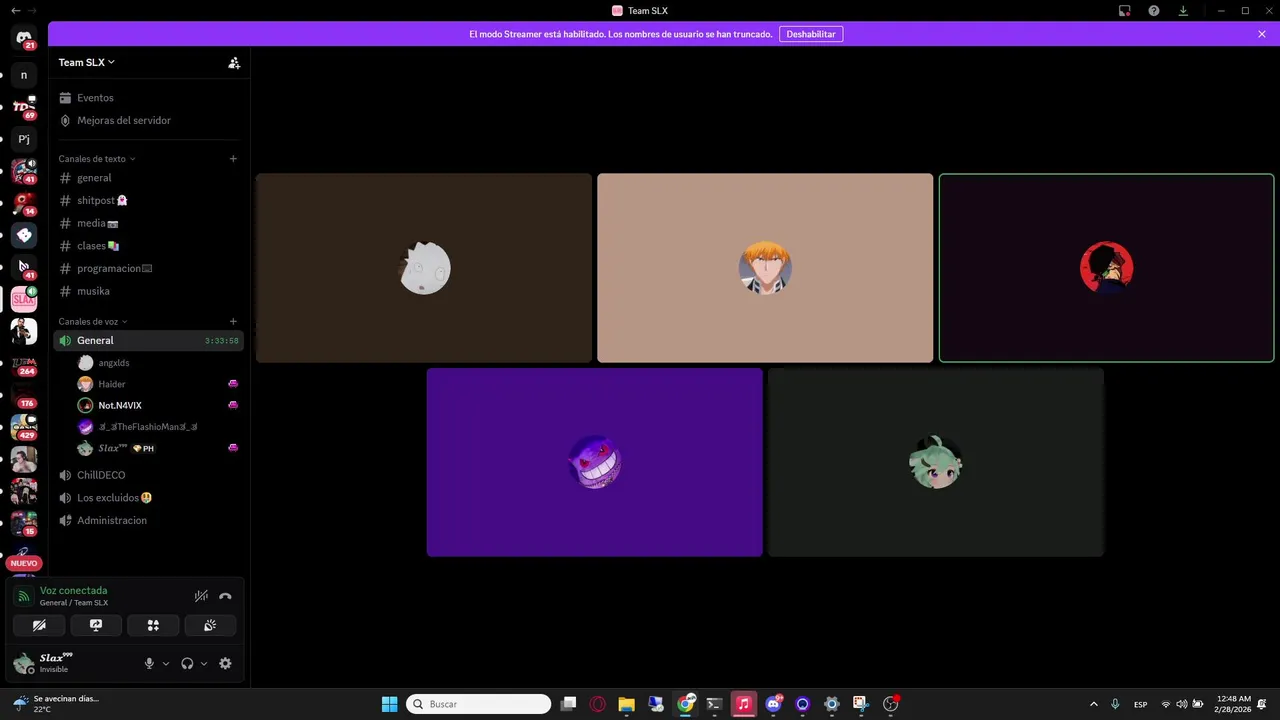
Task: Select General voice channel
Action: click(148, 340)
